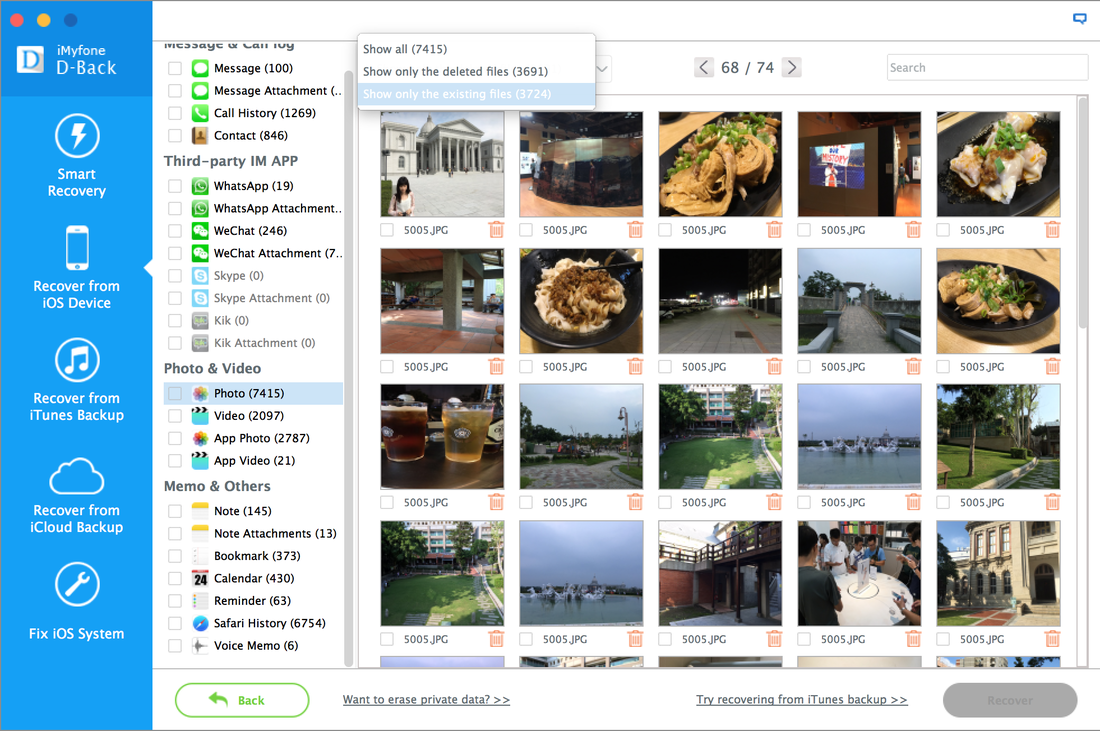Open the App Video (21) category
This screenshot has height=731, width=1100.
point(254,461)
